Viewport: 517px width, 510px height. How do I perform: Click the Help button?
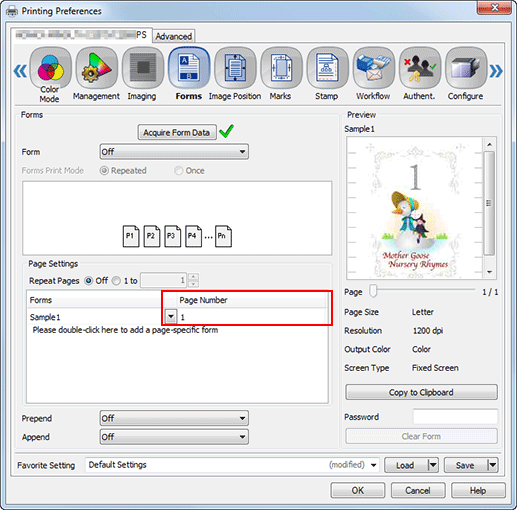(x=478, y=490)
